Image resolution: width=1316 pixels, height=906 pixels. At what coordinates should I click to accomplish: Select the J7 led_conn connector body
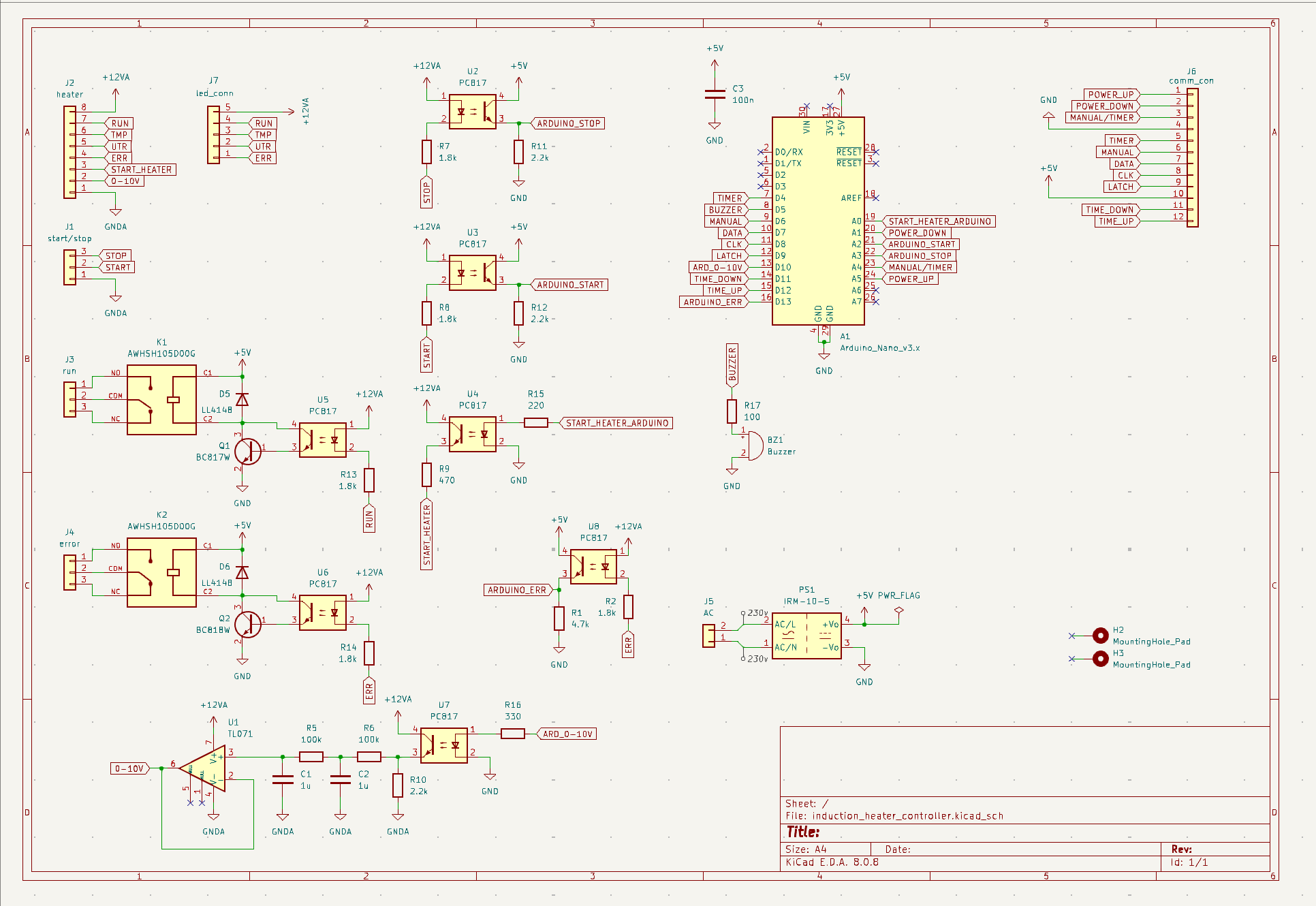213,135
